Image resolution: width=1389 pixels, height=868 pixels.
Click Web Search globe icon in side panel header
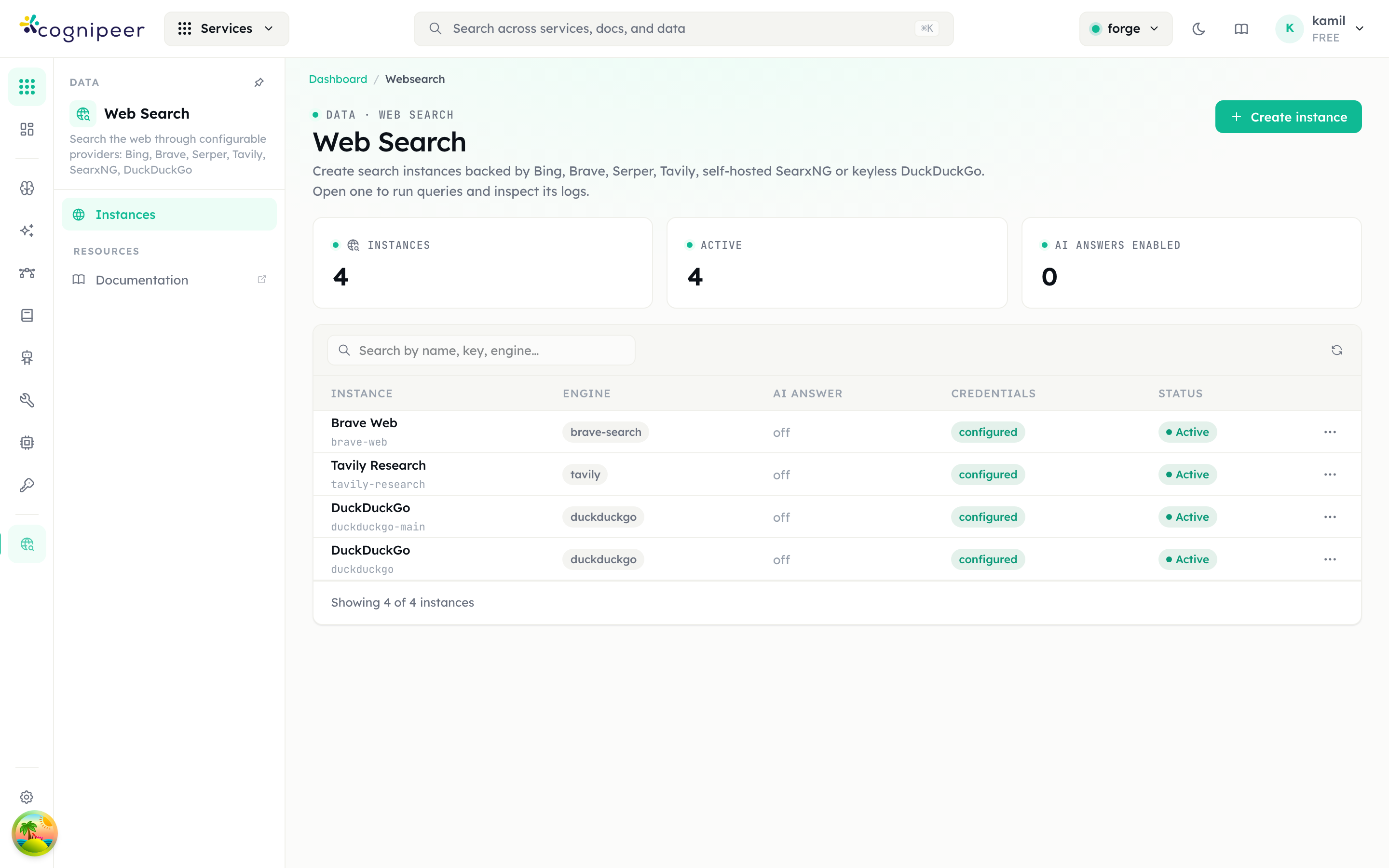click(x=83, y=114)
